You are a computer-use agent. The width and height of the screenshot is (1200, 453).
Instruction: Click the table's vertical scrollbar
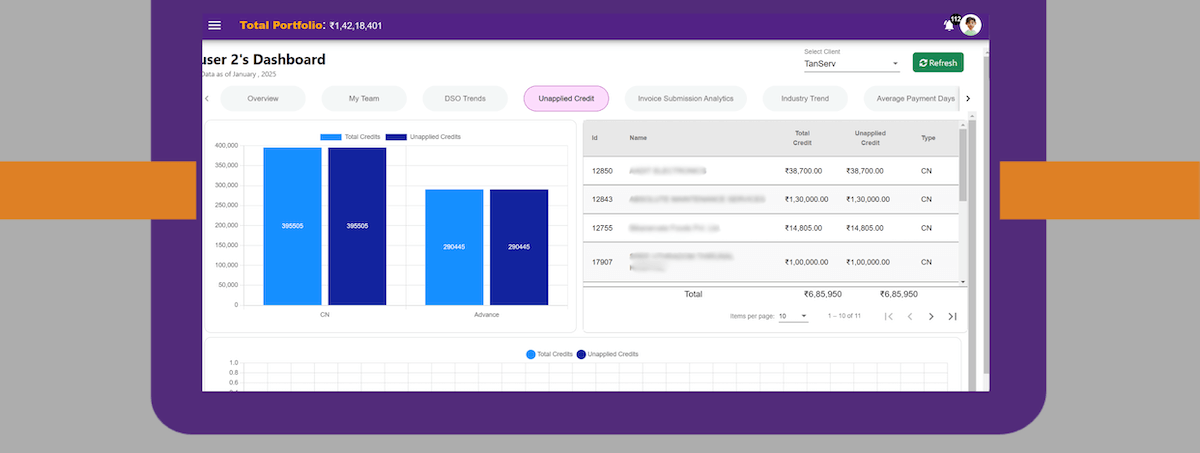click(x=963, y=165)
